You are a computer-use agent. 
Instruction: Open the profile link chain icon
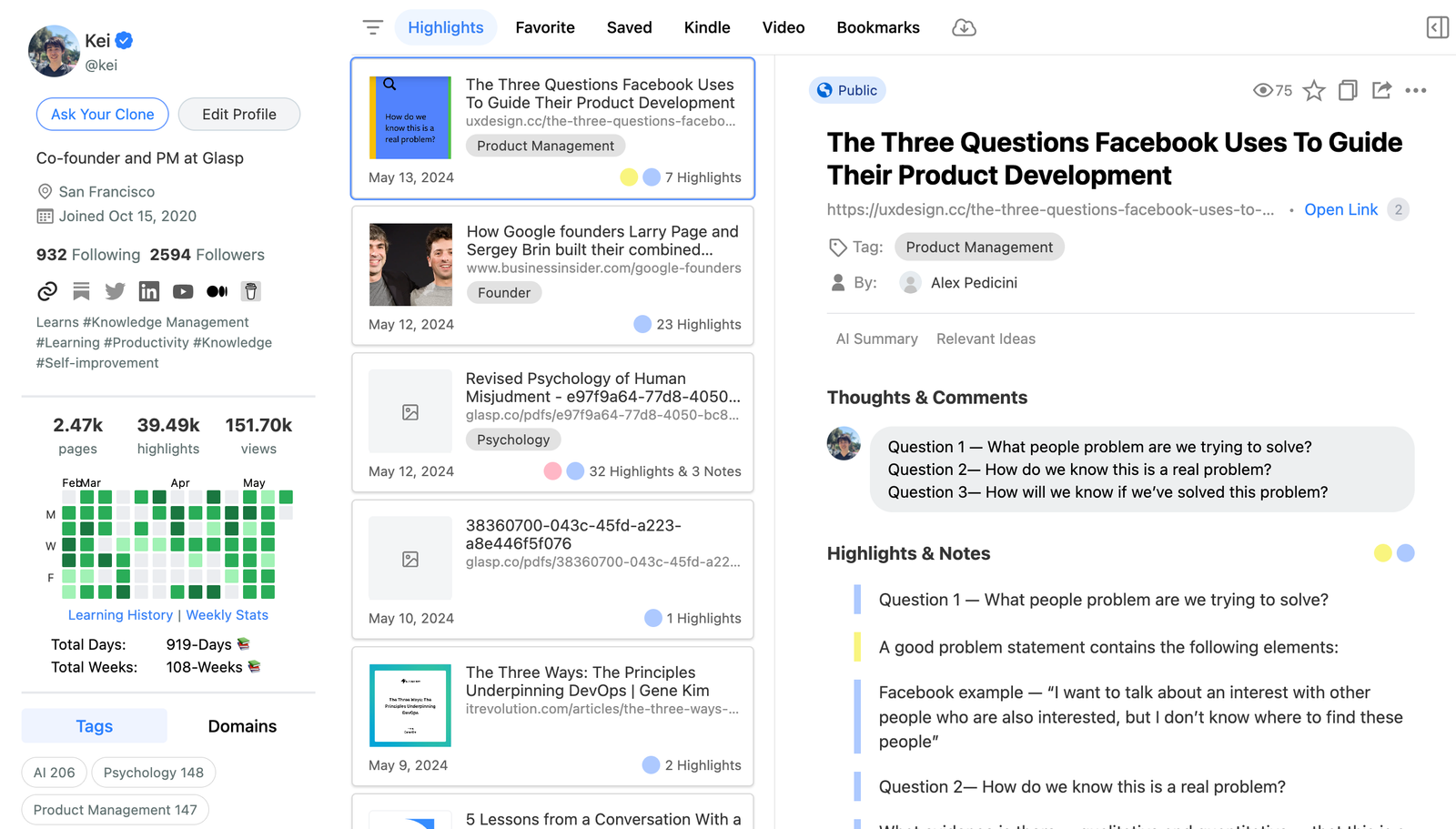click(47, 291)
